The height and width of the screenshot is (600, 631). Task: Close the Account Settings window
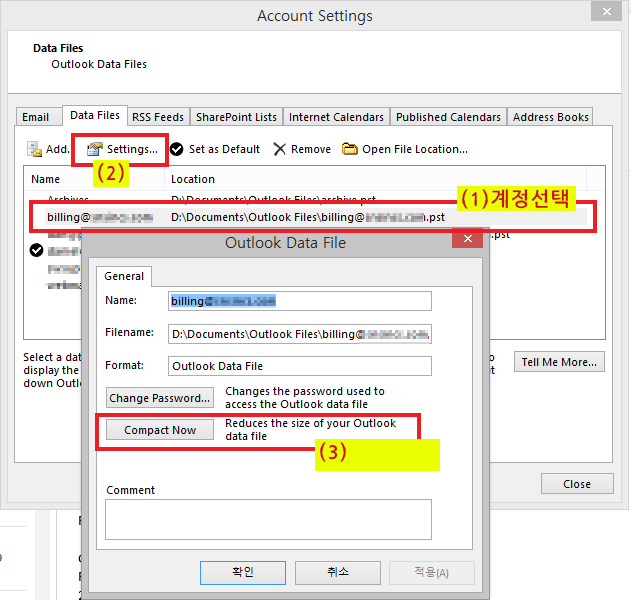(606, 11)
